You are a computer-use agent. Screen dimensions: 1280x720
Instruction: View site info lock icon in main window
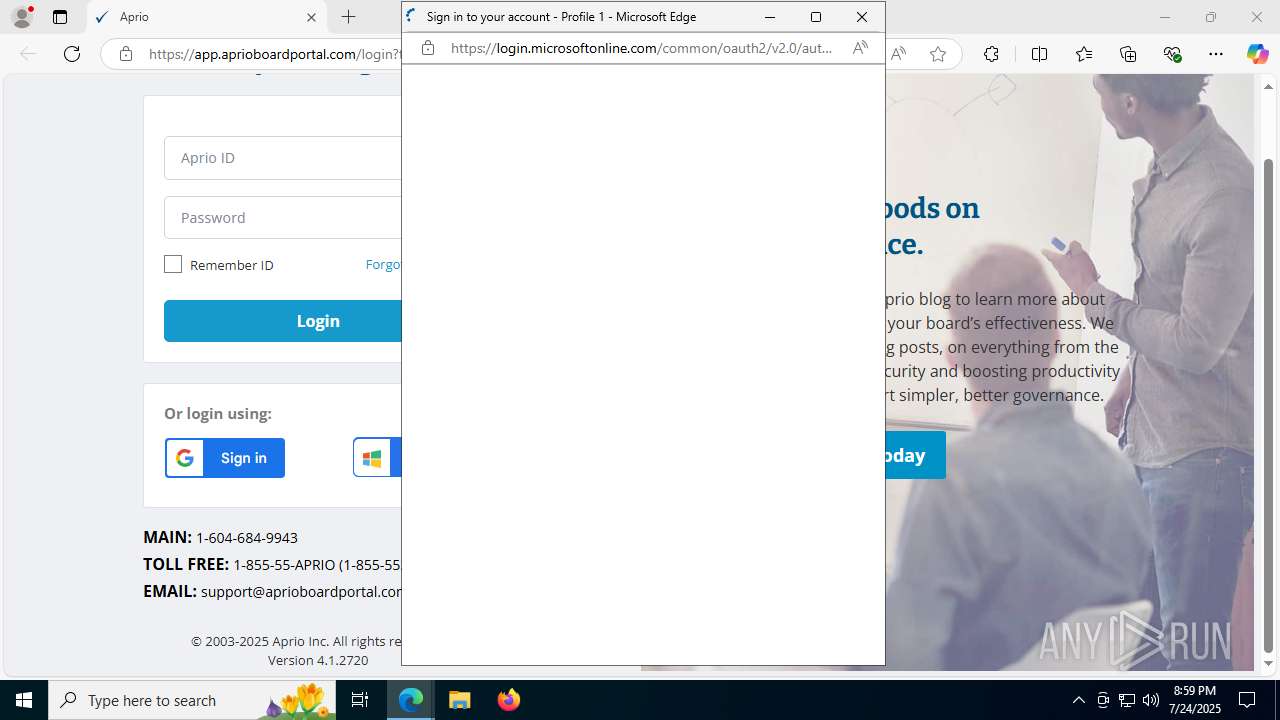(x=126, y=54)
